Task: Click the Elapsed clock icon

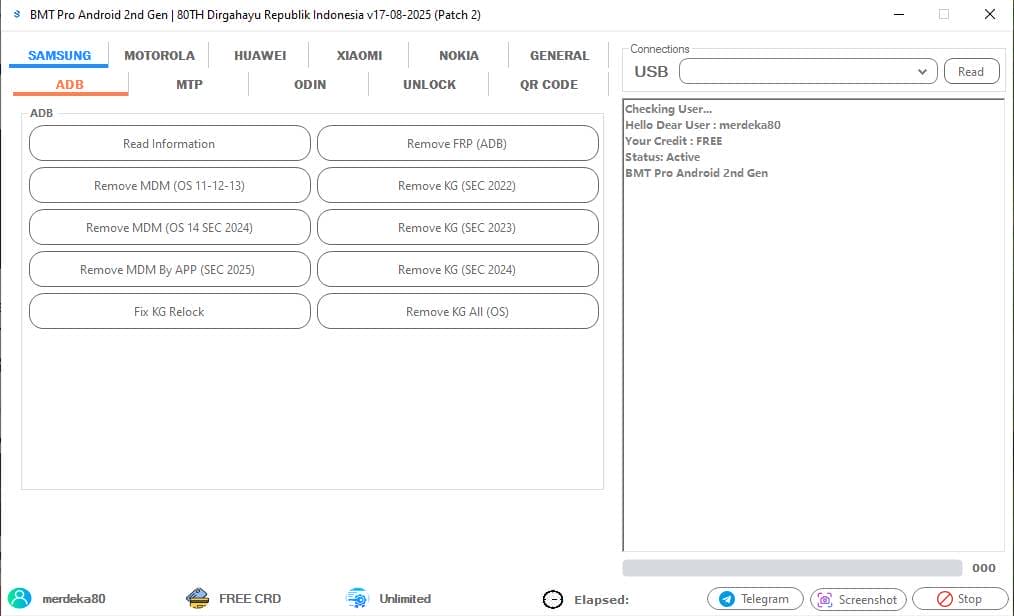Action: 552,599
